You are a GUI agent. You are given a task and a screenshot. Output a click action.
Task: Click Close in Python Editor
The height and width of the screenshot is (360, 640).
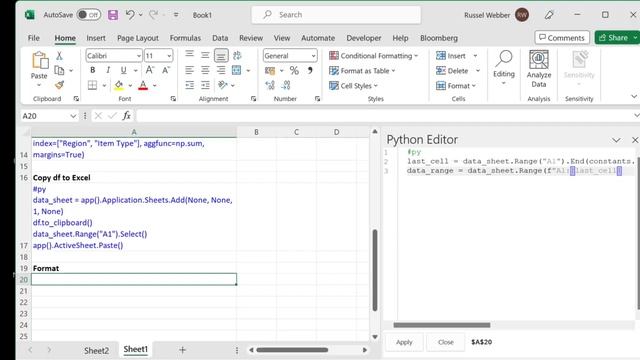coord(446,342)
